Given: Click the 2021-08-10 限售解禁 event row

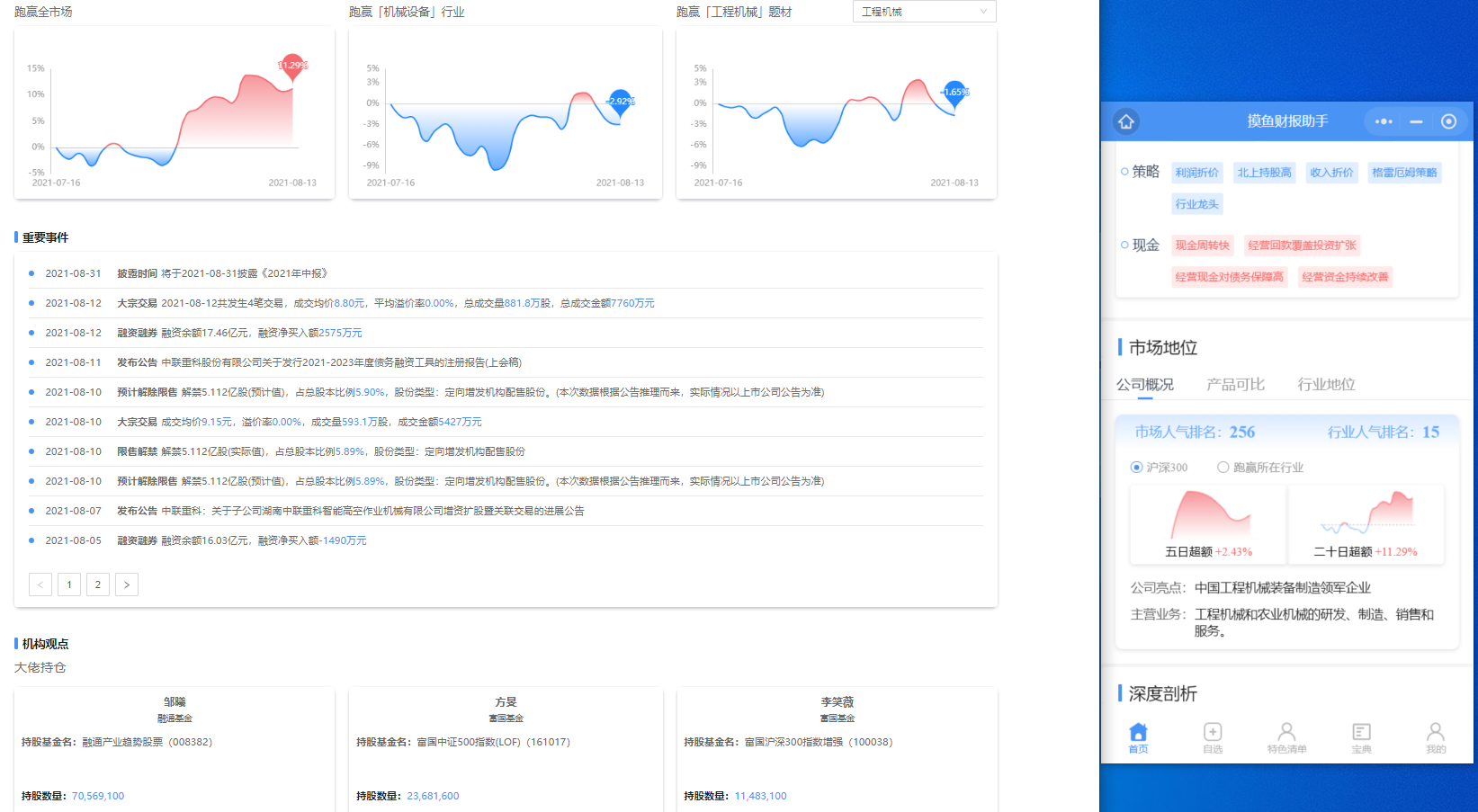Looking at the screenshot, I should pyautogui.click(x=506, y=451).
